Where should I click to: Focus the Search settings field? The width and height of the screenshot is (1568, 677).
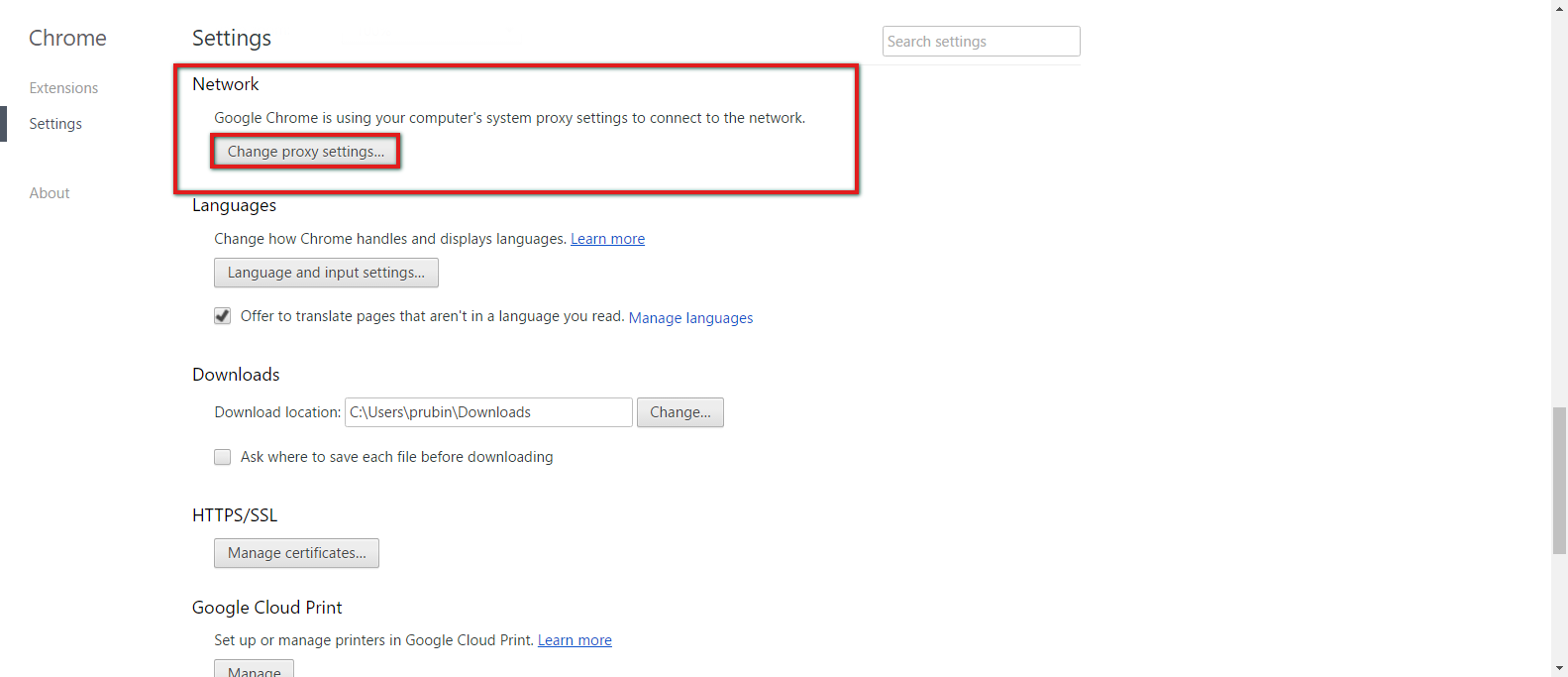981,42
